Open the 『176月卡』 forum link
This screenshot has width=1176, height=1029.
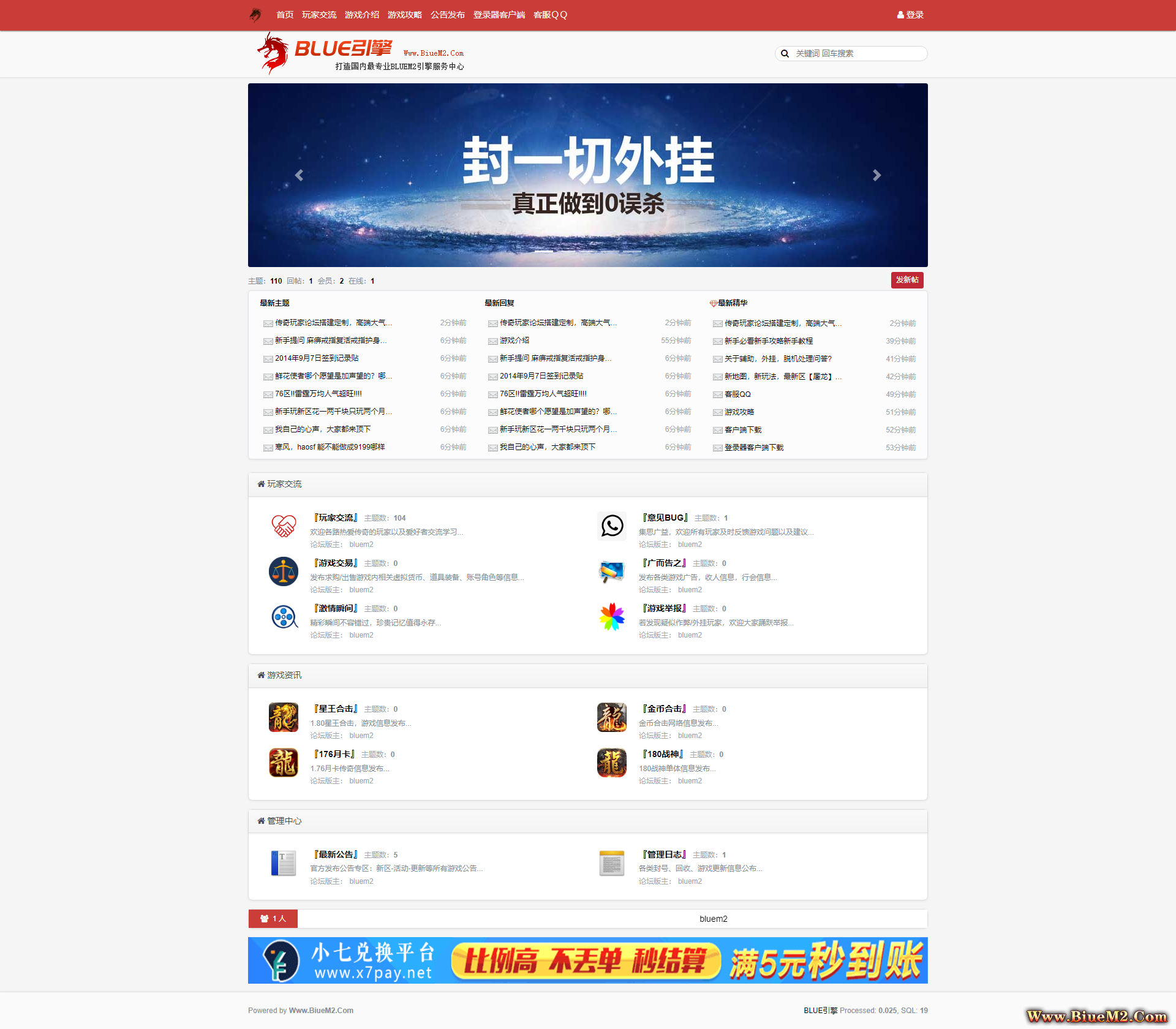[334, 754]
